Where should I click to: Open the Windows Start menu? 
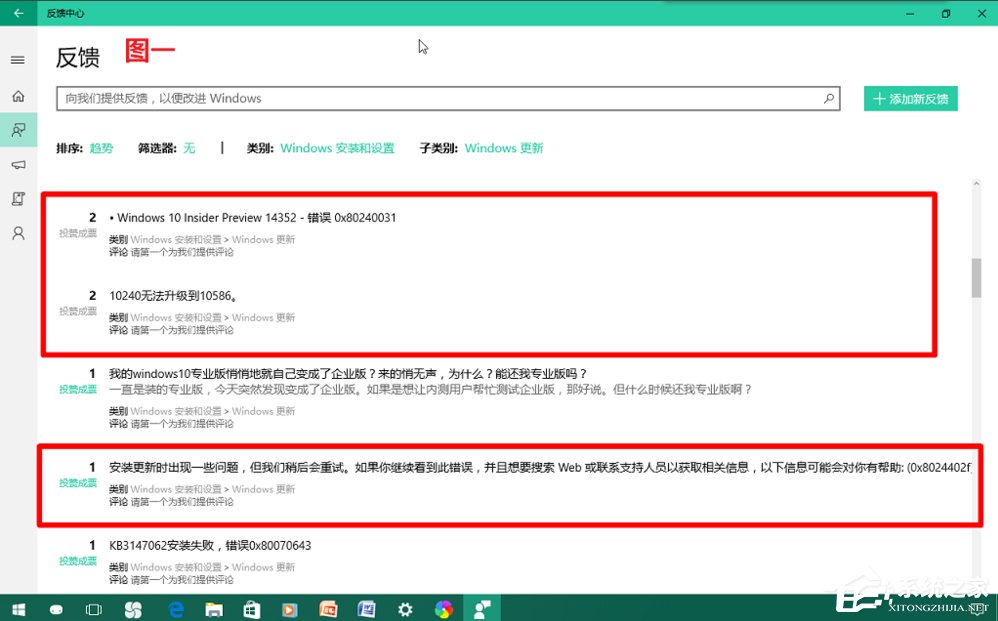pyautogui.click(x=20, y=608)
